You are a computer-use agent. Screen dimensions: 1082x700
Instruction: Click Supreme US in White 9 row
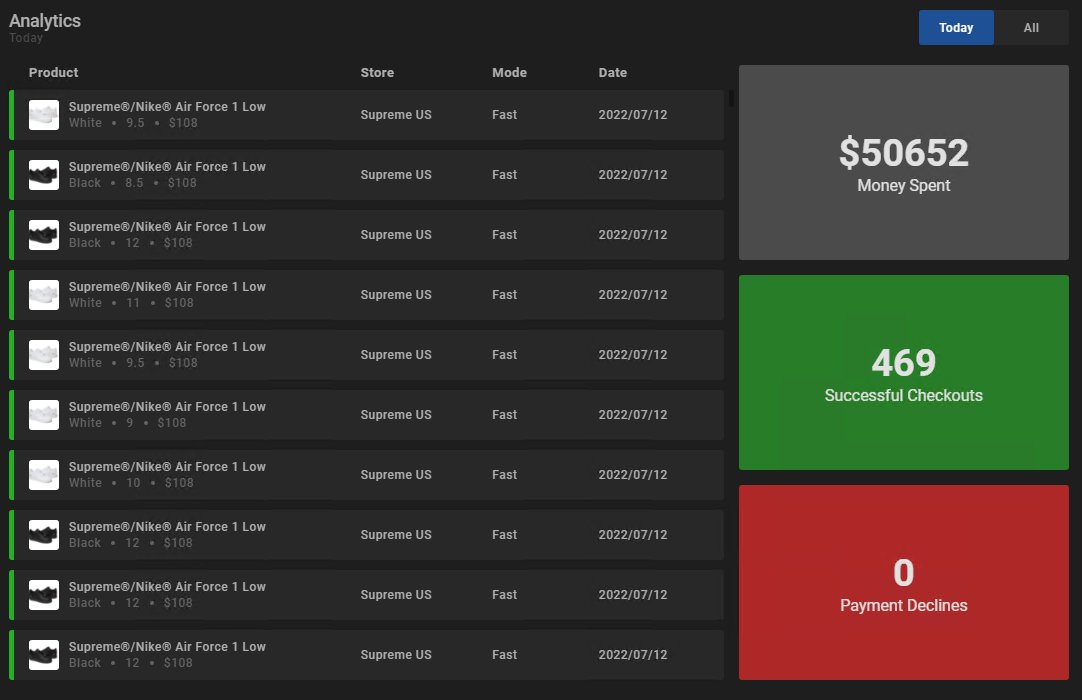(396, 415)
